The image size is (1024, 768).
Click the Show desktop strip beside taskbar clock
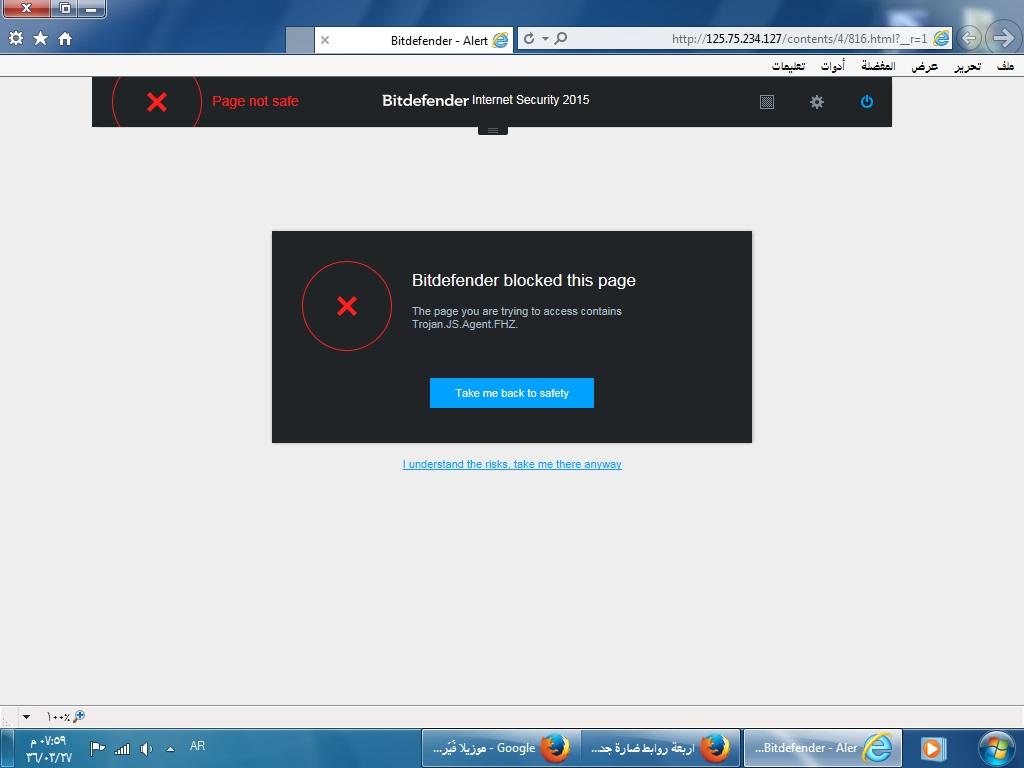(6, 748)
